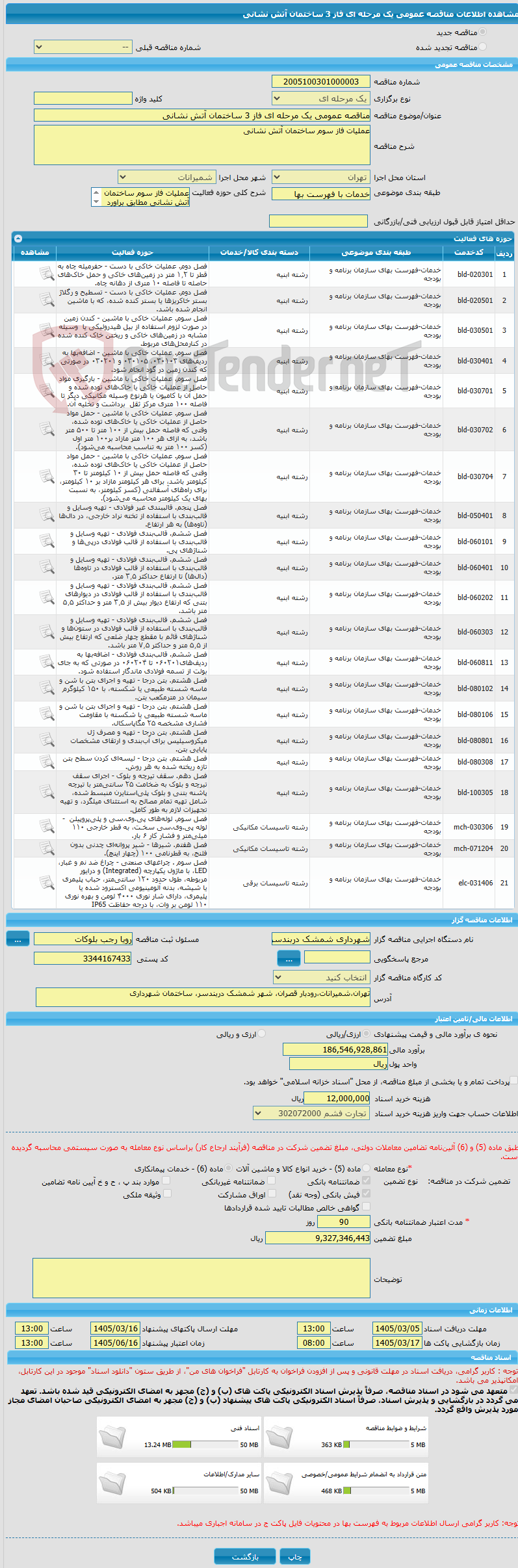
Task: Step up the activity description spinner arrow
Action: (97, 192)
